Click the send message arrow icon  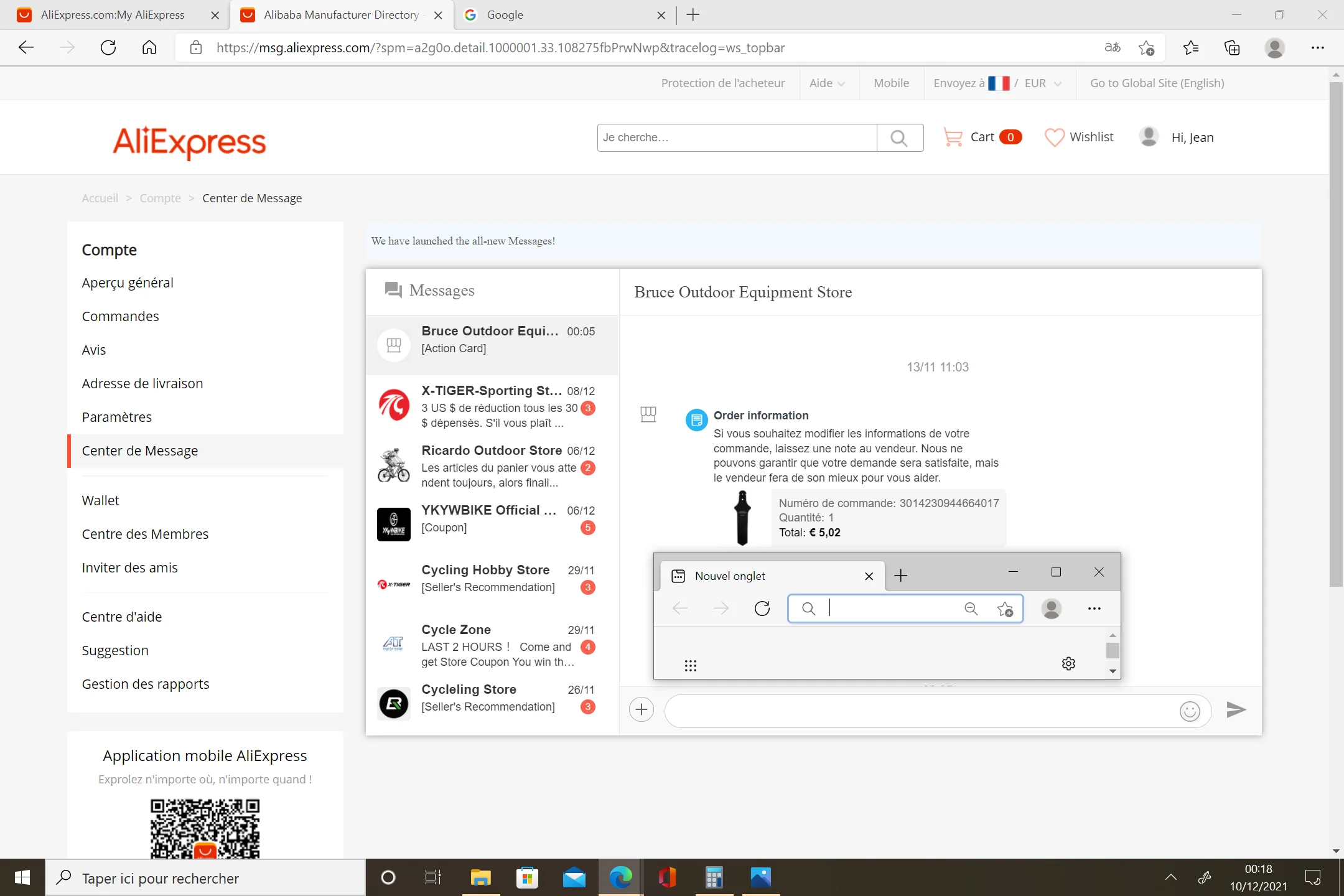click(x=1235, y=709)
